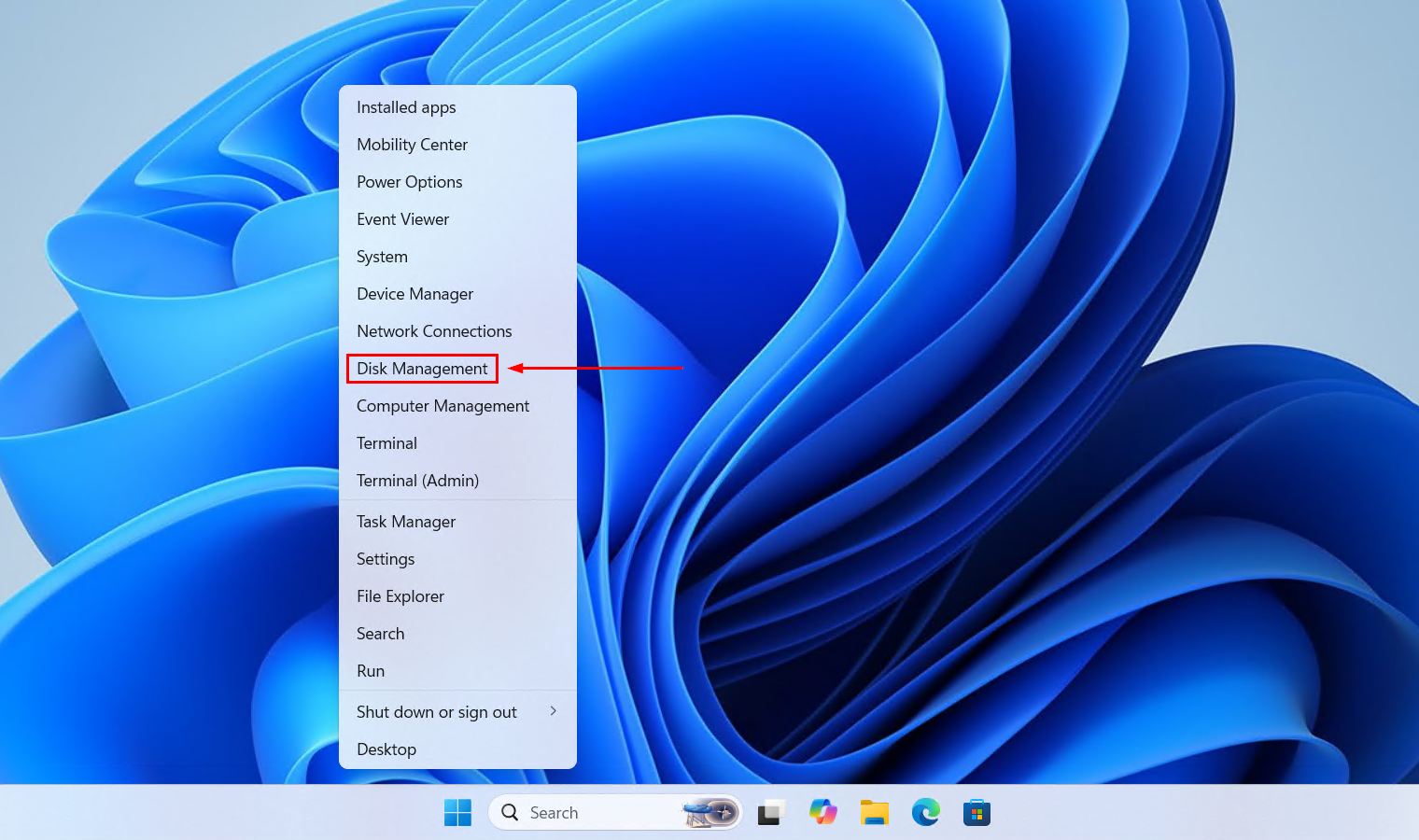Choose Shut down or sign out

click(457, 712)
